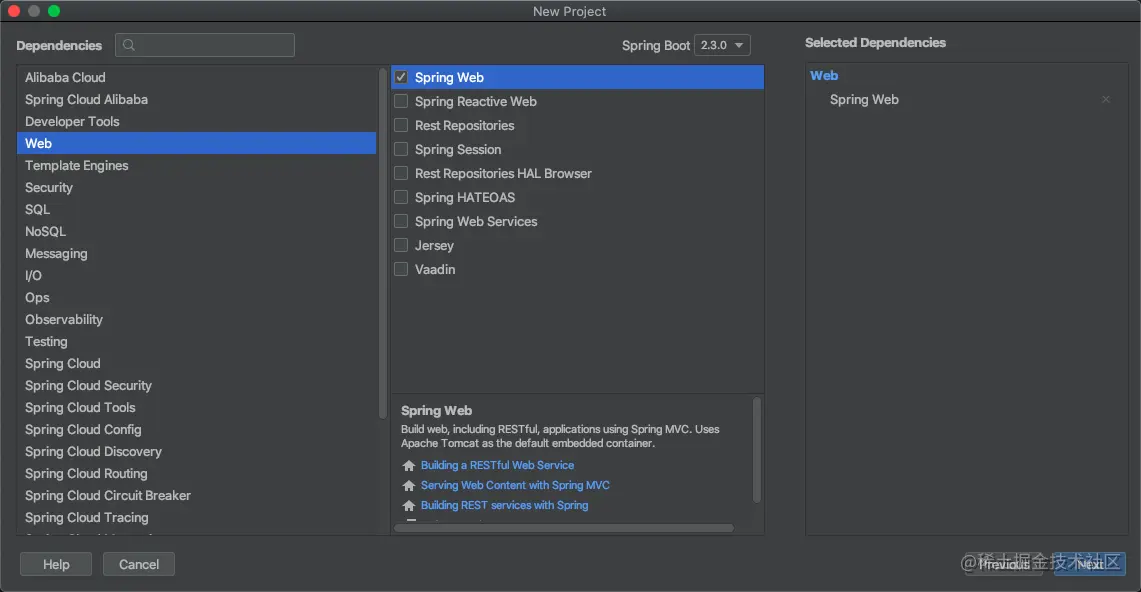Image resolution: width=1141 pixels, height=592 pixels.
Task: Select the Security category in the list
Action: 49,187
